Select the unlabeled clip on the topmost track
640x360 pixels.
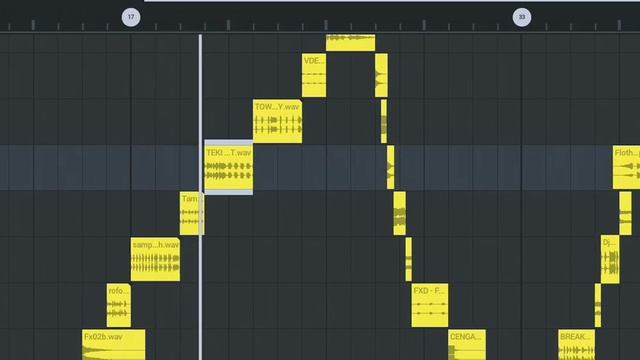[x=351, y=43]
